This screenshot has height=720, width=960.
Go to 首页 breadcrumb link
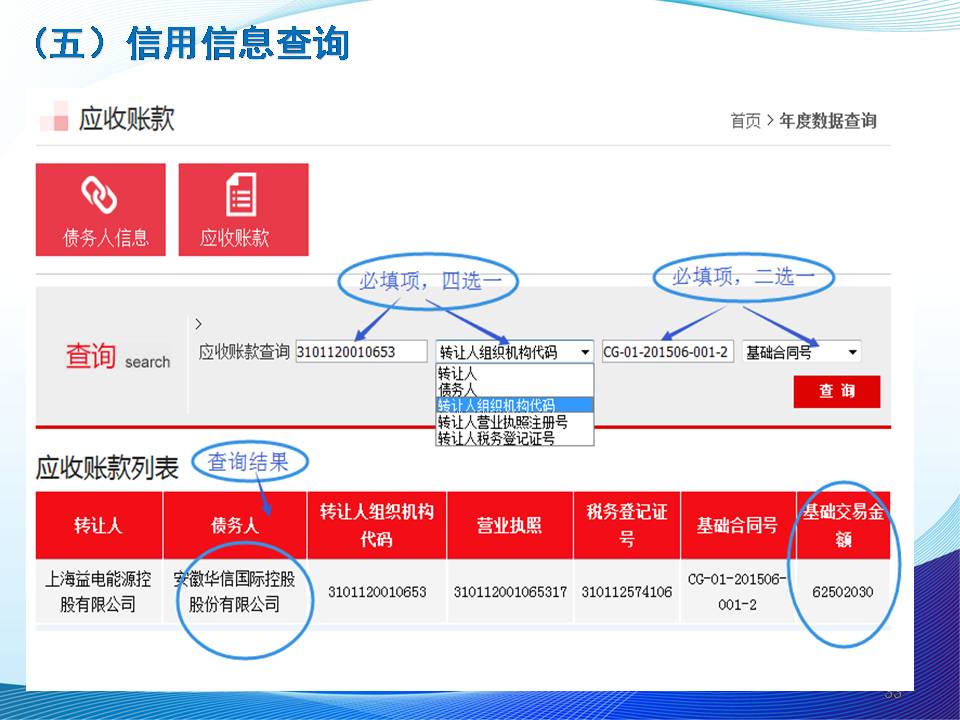pyautogui.click(x=744, y=121)
